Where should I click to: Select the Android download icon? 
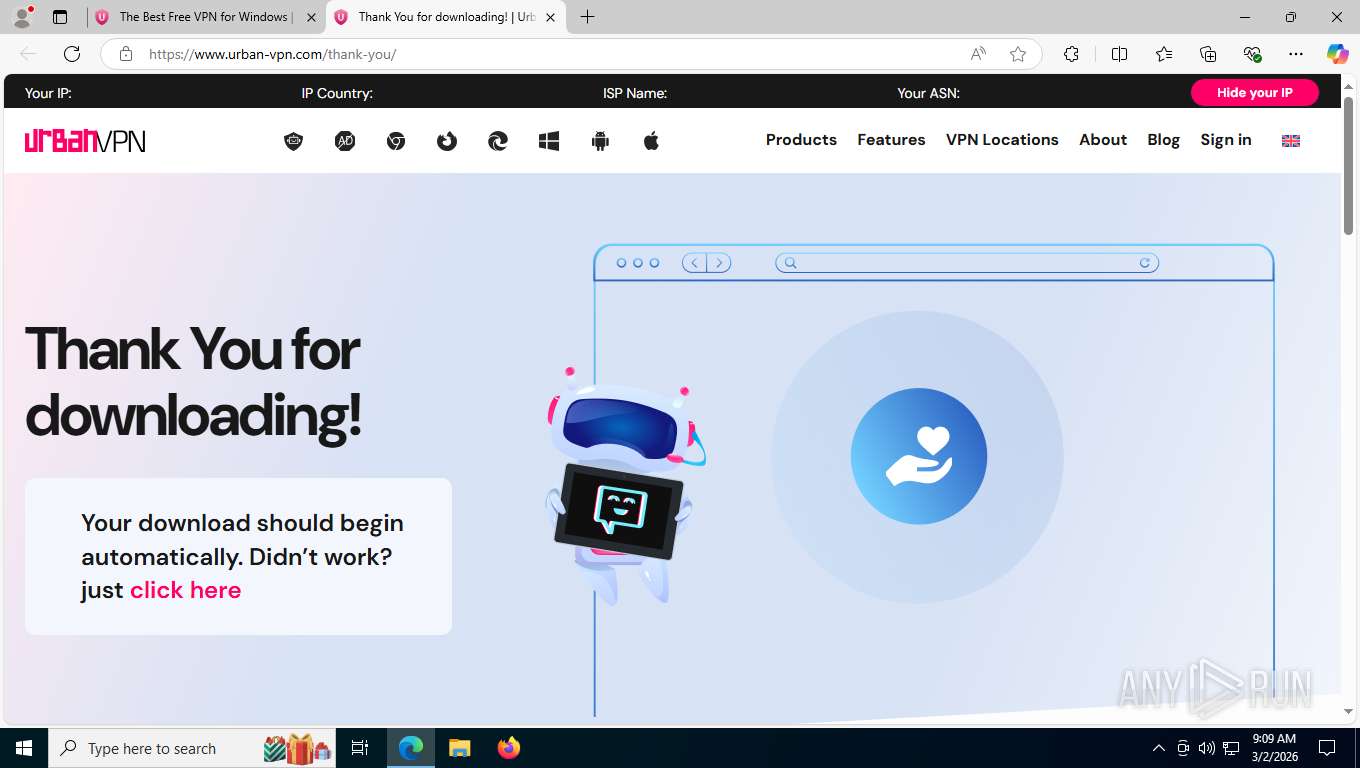(600, 141)
